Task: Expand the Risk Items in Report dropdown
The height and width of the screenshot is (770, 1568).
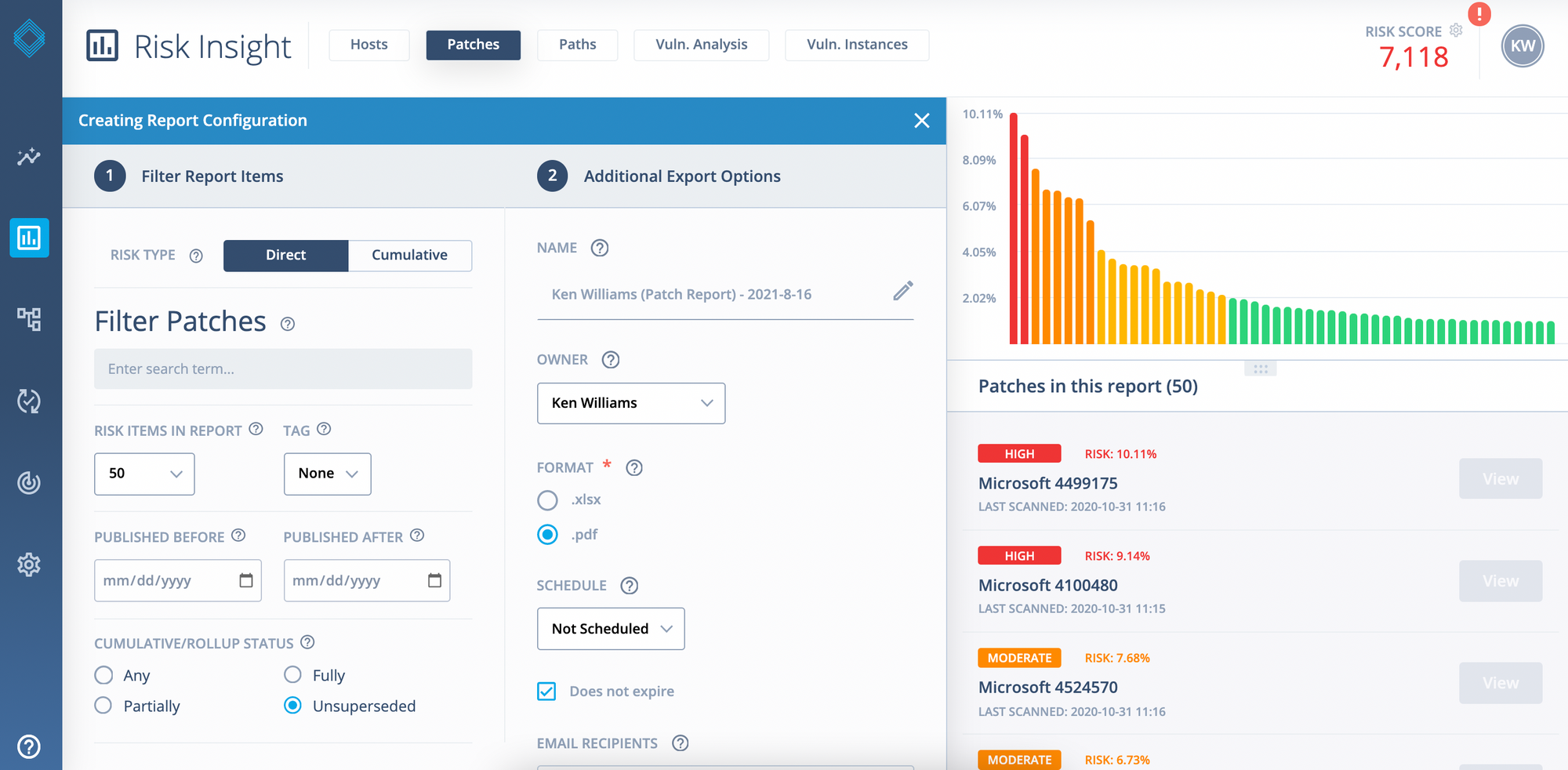Action: [x=144, y=474]
